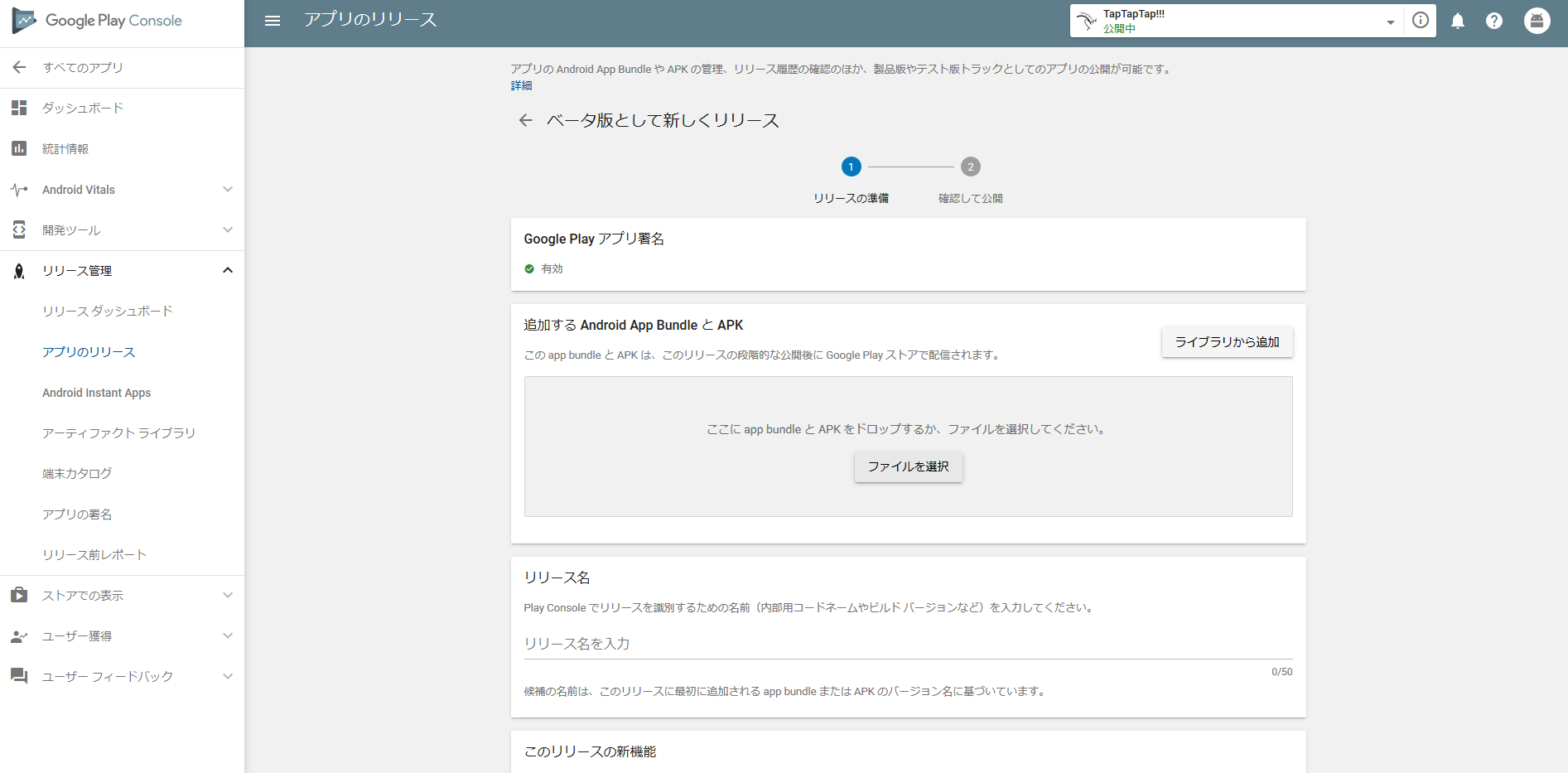
Task: Click the リリース名 section heading
Action: pos(557,577)
